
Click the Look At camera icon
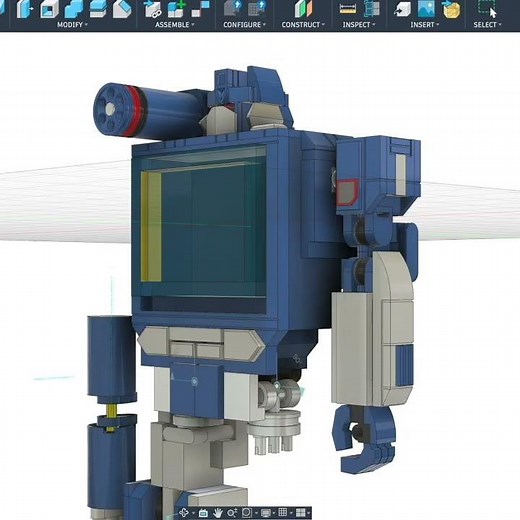(203, 513)
